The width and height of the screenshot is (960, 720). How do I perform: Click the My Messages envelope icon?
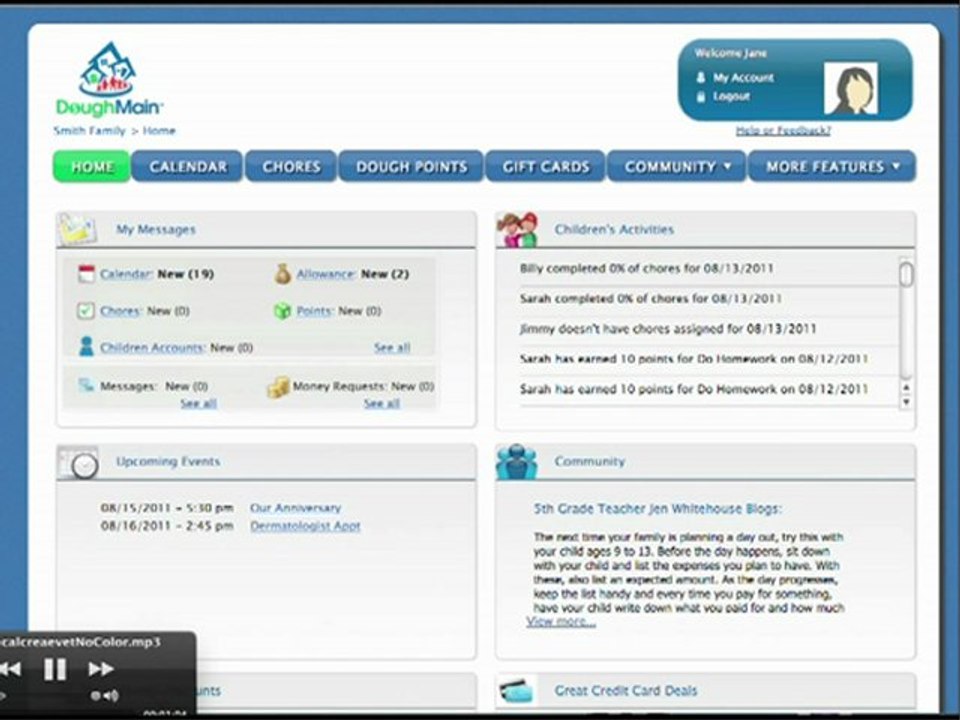click(x=77, y=230)
